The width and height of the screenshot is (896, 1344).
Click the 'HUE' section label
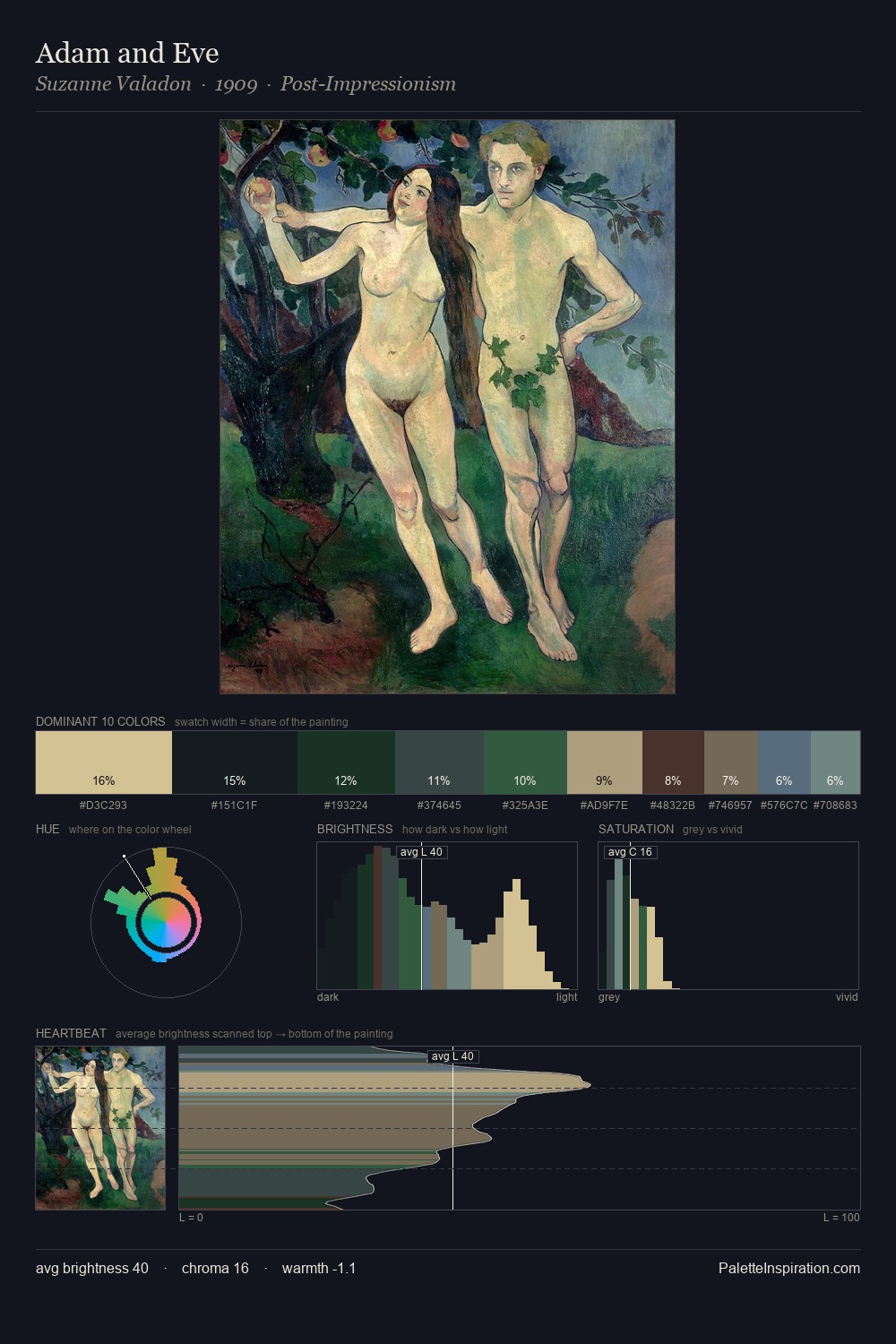(x=47, y=829)
